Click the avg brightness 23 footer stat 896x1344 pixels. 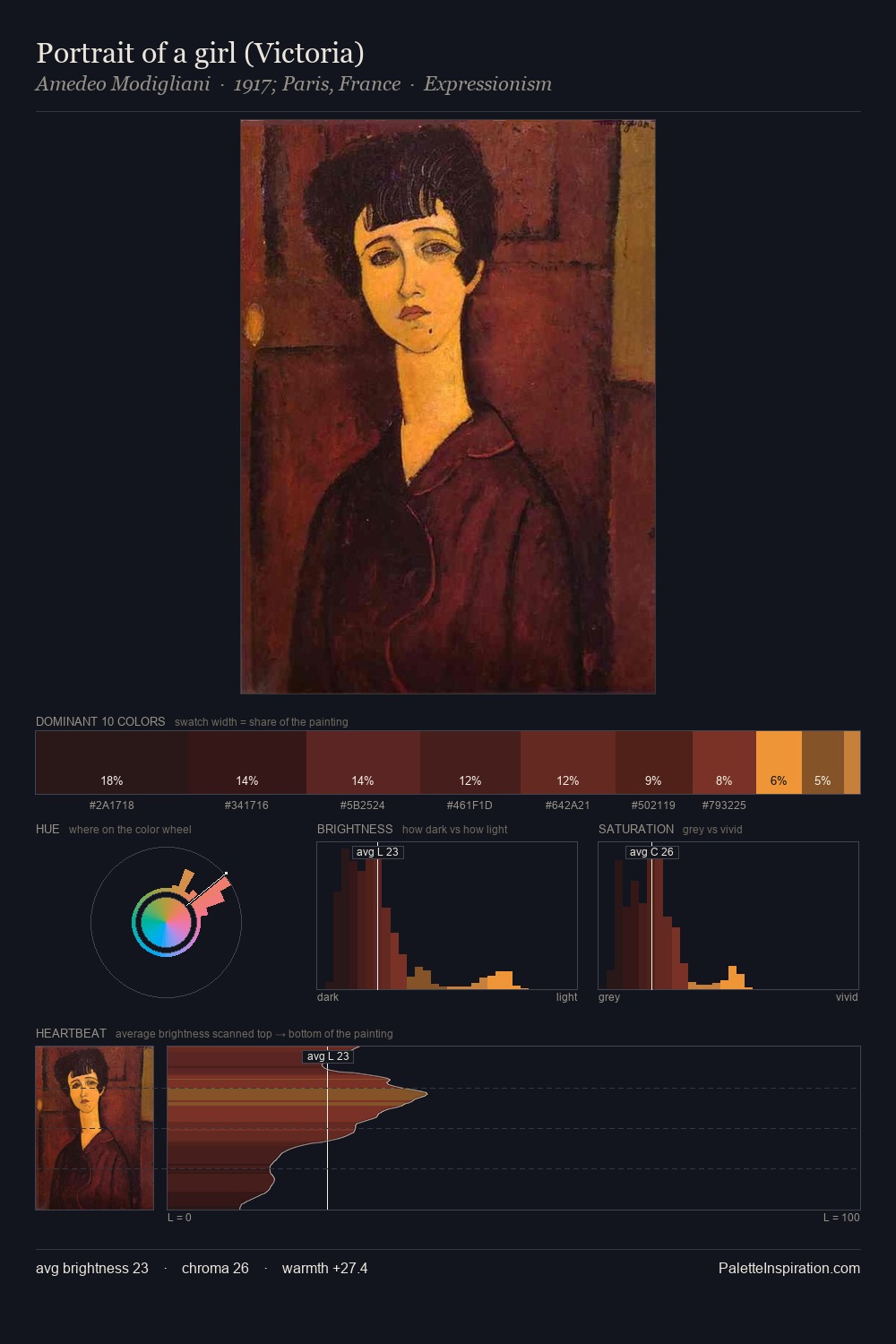[92, 1269]
